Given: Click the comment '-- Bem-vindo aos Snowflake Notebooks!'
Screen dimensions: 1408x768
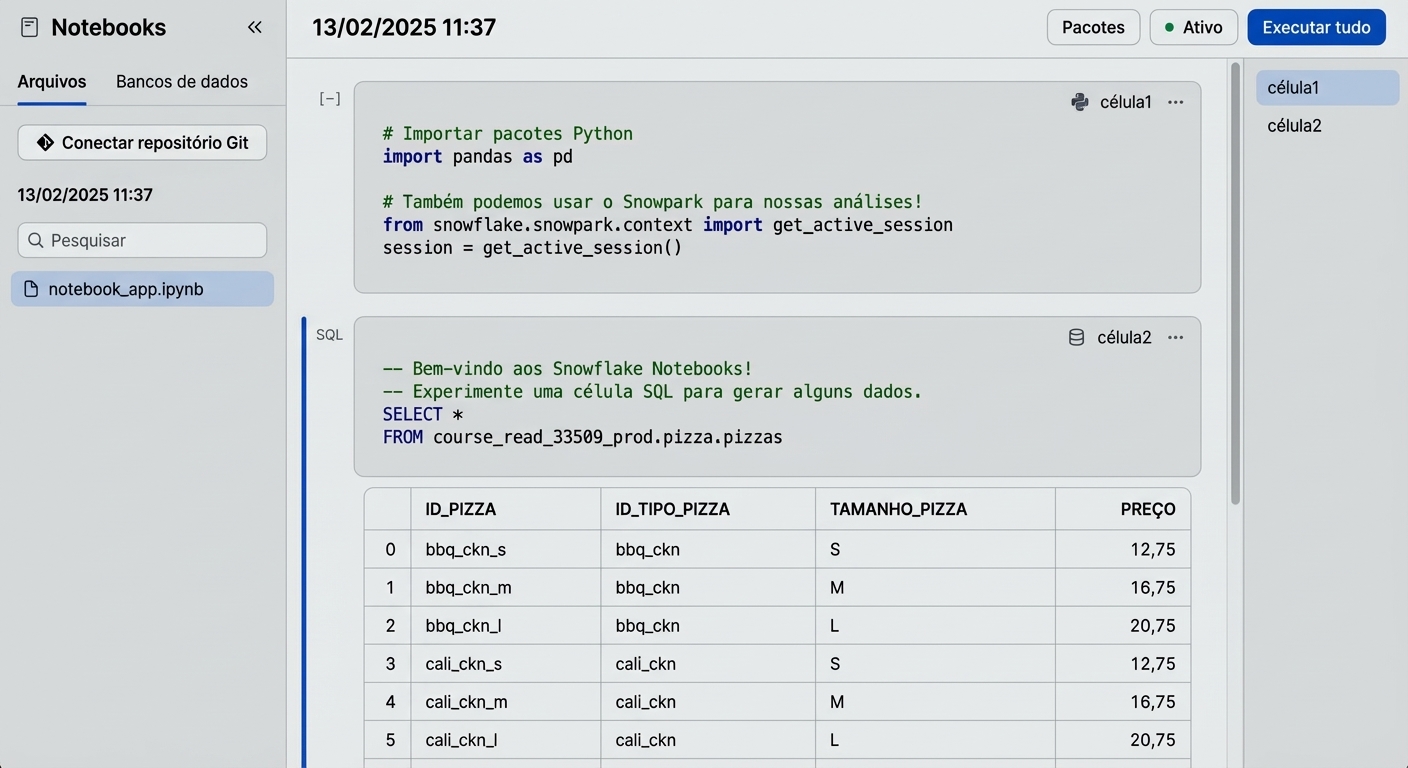Looking at the screenshot, I should (568, 369).
